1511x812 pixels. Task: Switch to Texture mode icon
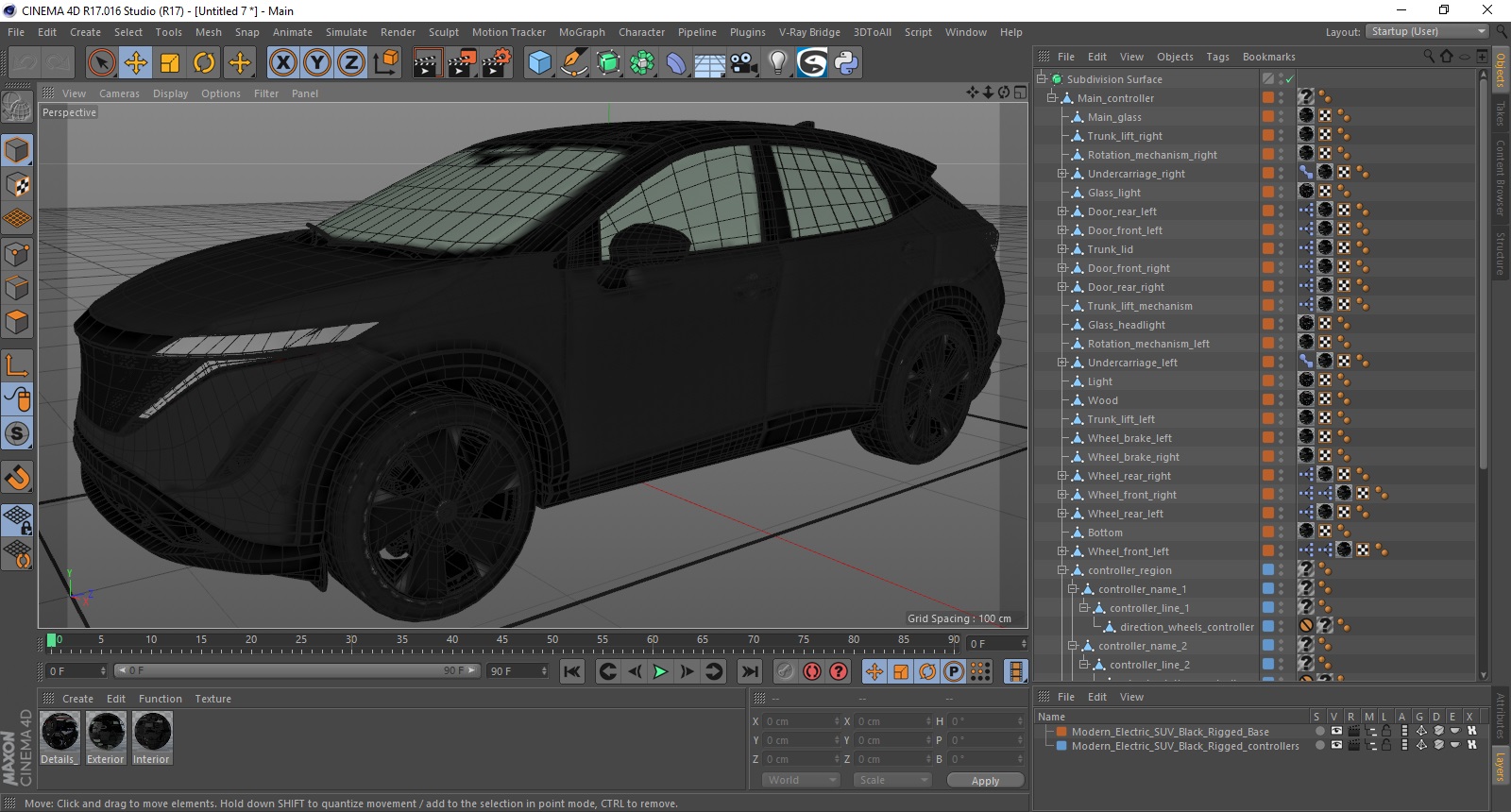(x=17, y=185)
